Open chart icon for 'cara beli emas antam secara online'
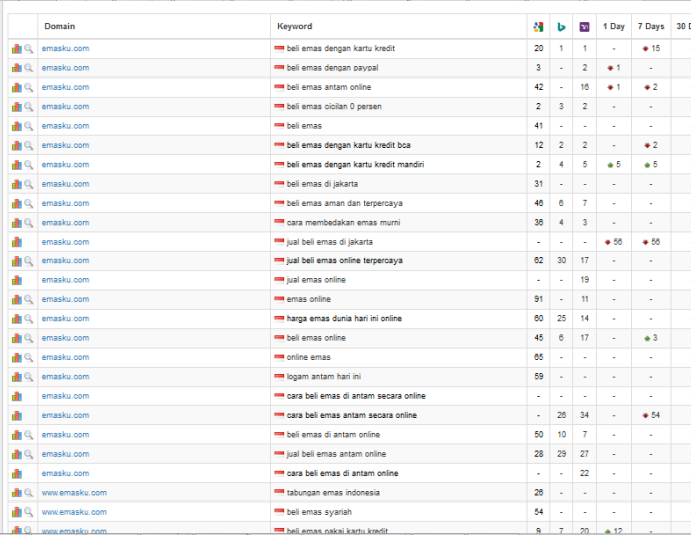Screen dimensions: 691x535 click(x=17, y=416)
